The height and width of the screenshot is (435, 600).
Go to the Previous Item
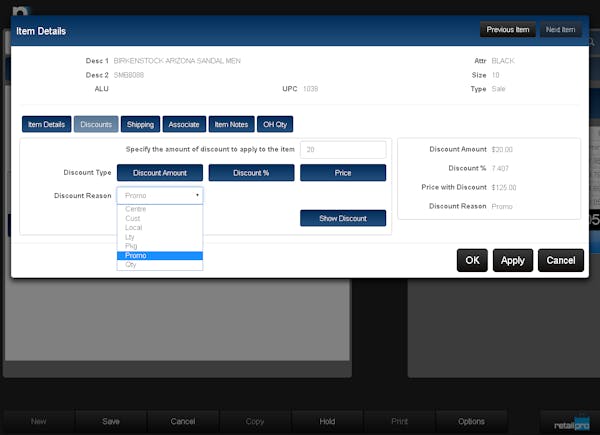coord(507,29)
